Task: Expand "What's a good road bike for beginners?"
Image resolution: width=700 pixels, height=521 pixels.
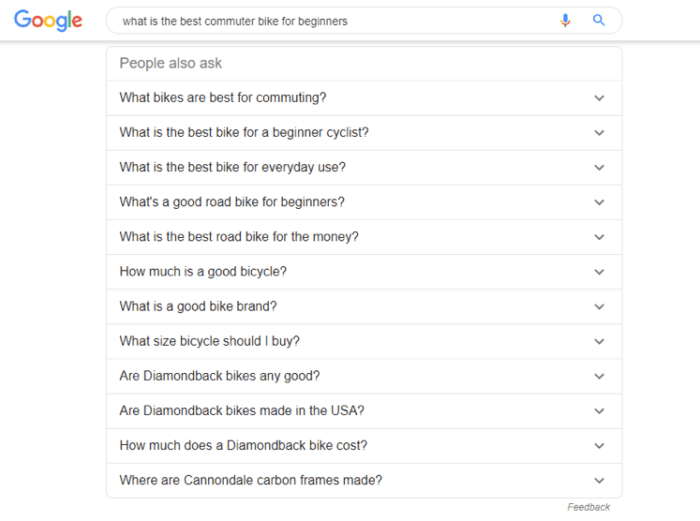Action: point(599,202)
